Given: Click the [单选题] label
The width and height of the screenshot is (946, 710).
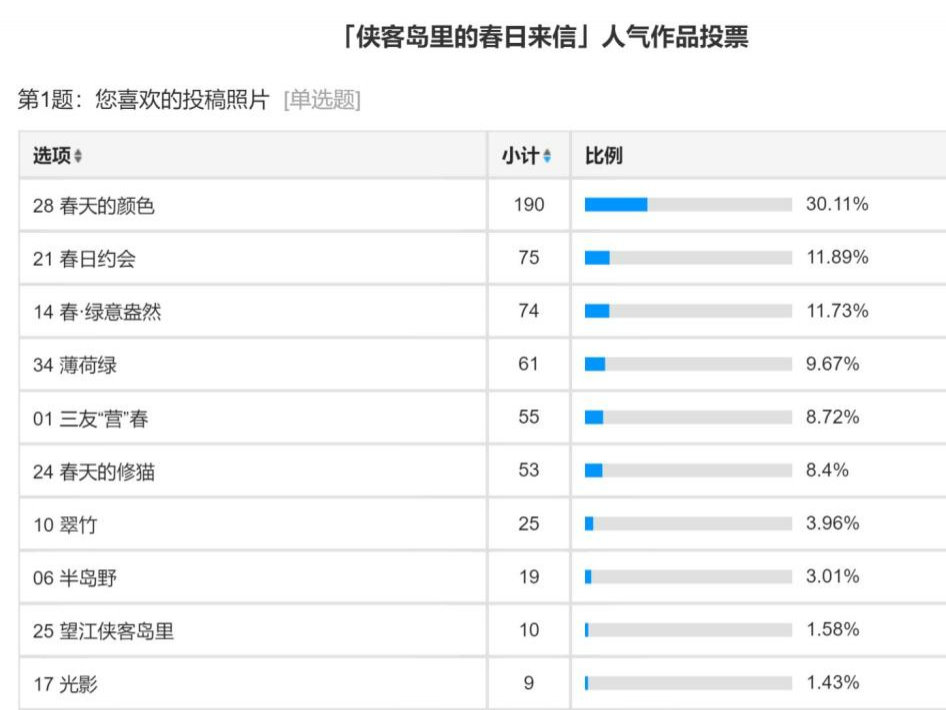Looking at the screenshot, I should [x=322, y=100].
